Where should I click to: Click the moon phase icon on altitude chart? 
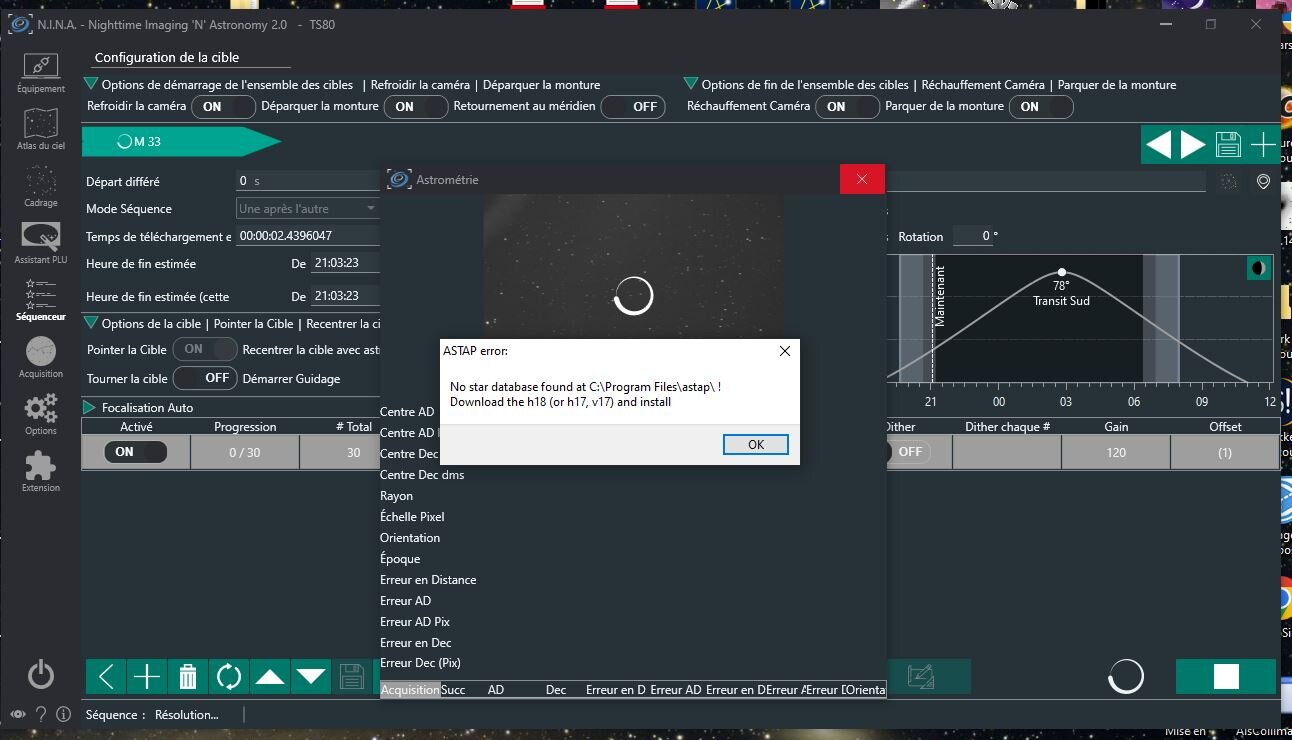point(1258,268)
